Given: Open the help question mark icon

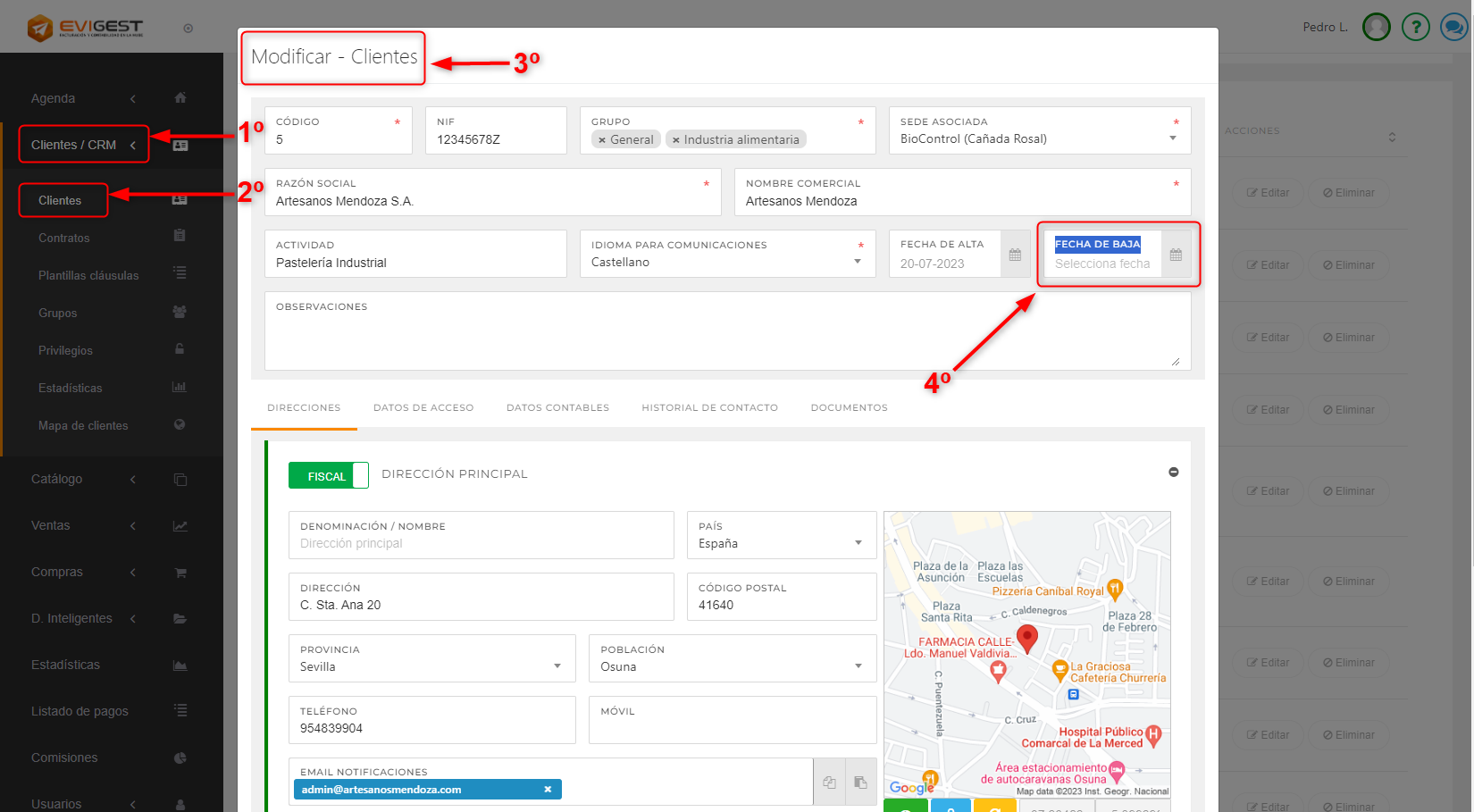Looking at the screenshot, I should point(1415,28).
